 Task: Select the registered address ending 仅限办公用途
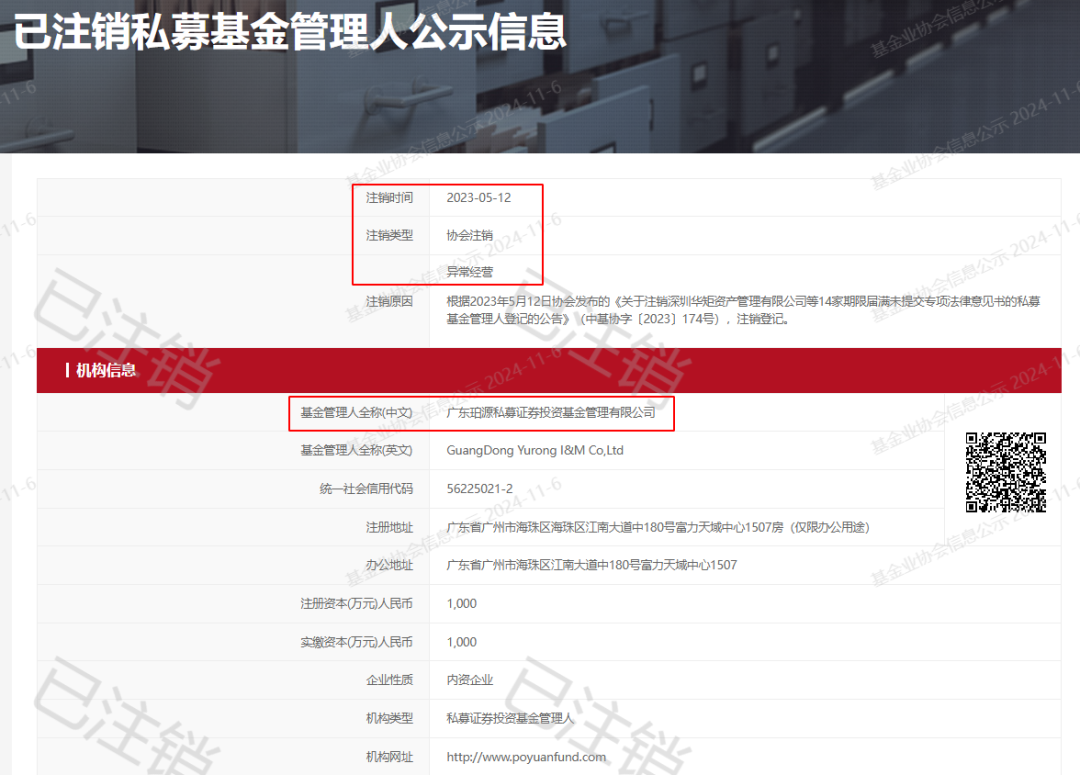click(x=658, y=527)
